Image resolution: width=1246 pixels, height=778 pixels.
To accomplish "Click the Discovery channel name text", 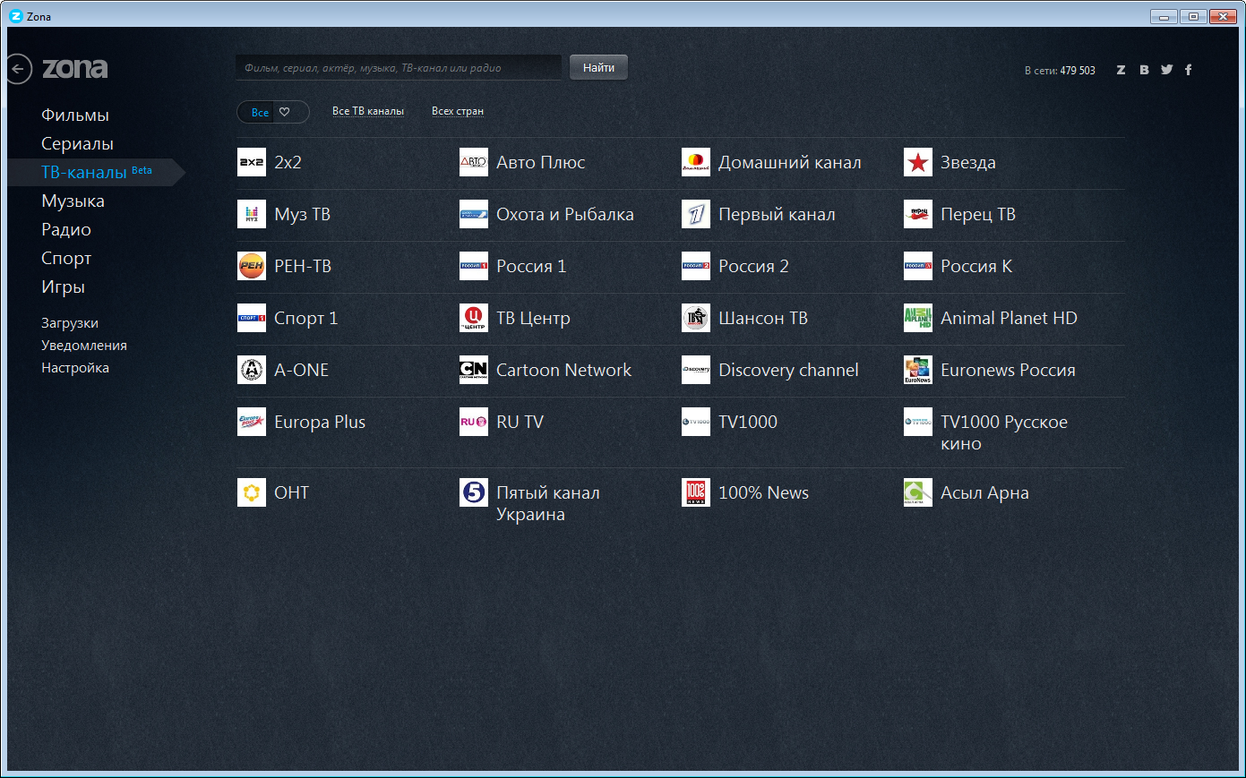I will pyautogui.click(x=788, y=370).
